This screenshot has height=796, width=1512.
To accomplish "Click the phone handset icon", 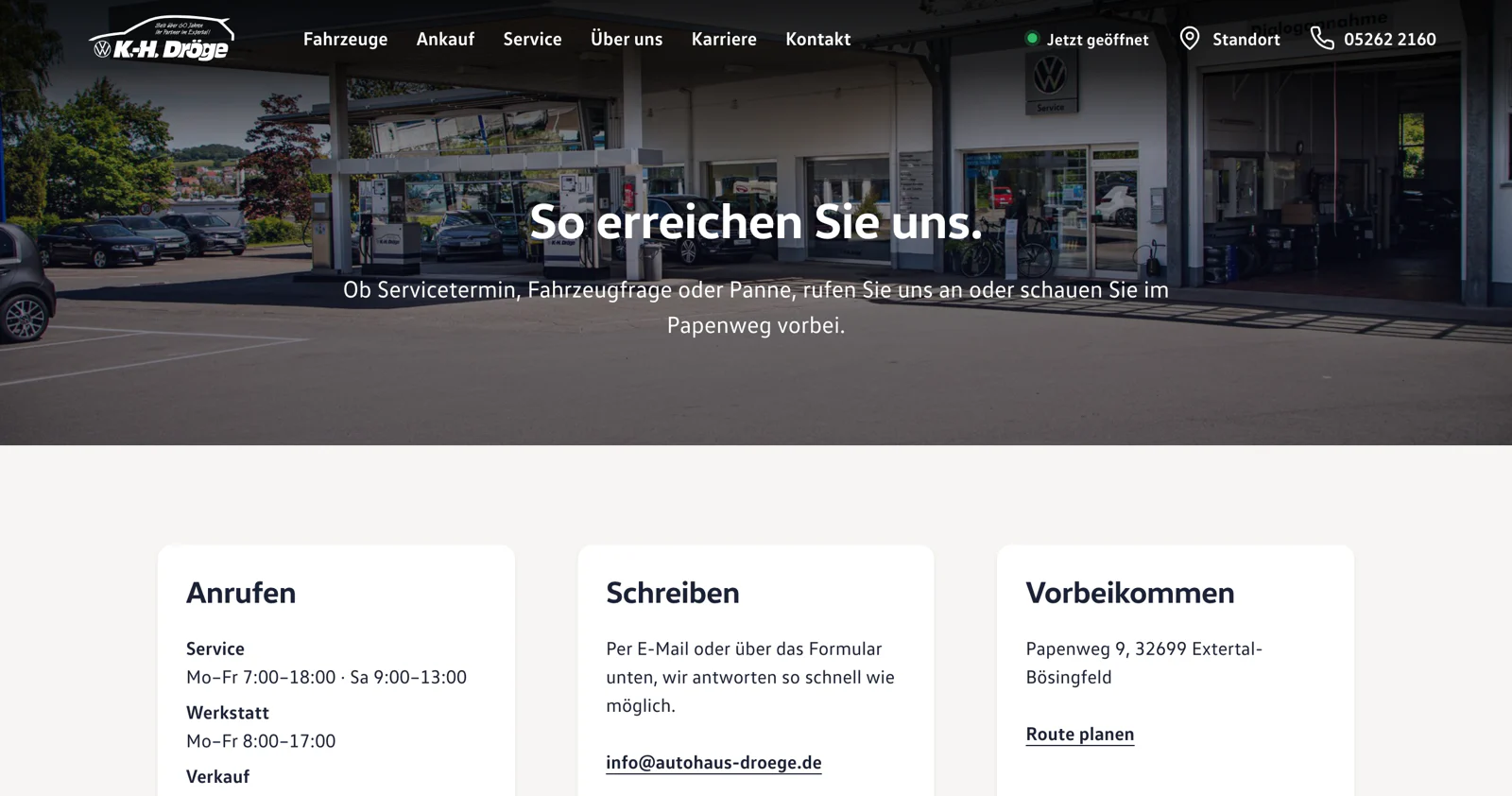I will 1322,38.
